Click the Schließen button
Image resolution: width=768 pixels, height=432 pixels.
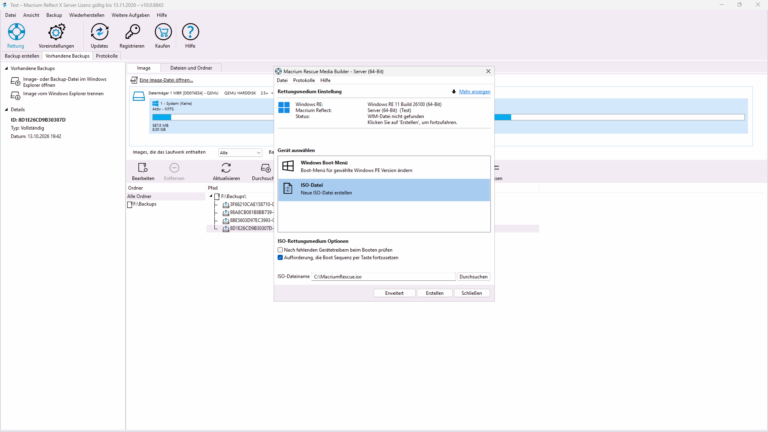pyautogui.click(x=472, y=293)
